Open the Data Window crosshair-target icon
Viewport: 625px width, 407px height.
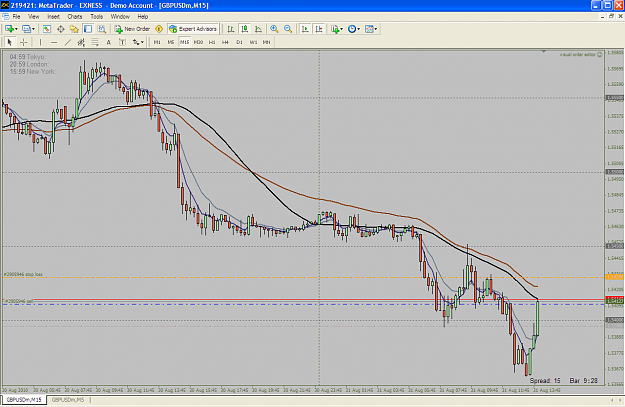coord(61,29)
